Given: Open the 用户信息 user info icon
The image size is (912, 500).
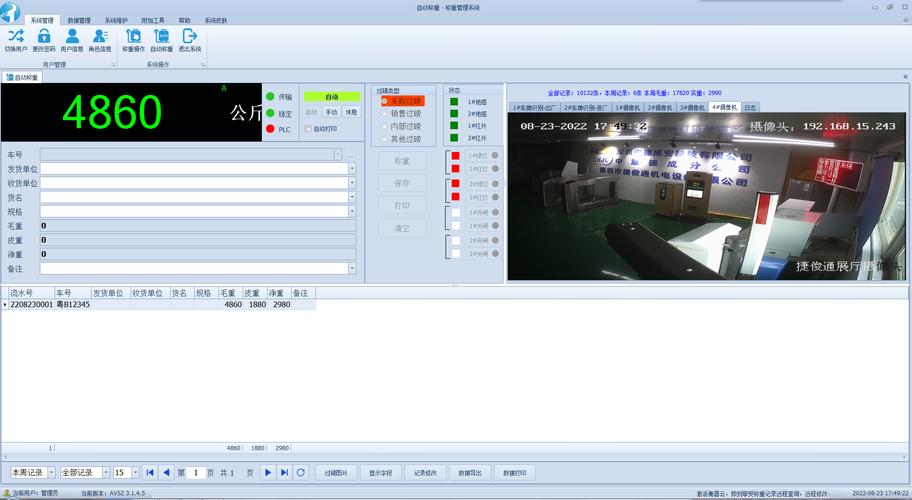Looking at the screenshot, I should [x=72, y=39].
